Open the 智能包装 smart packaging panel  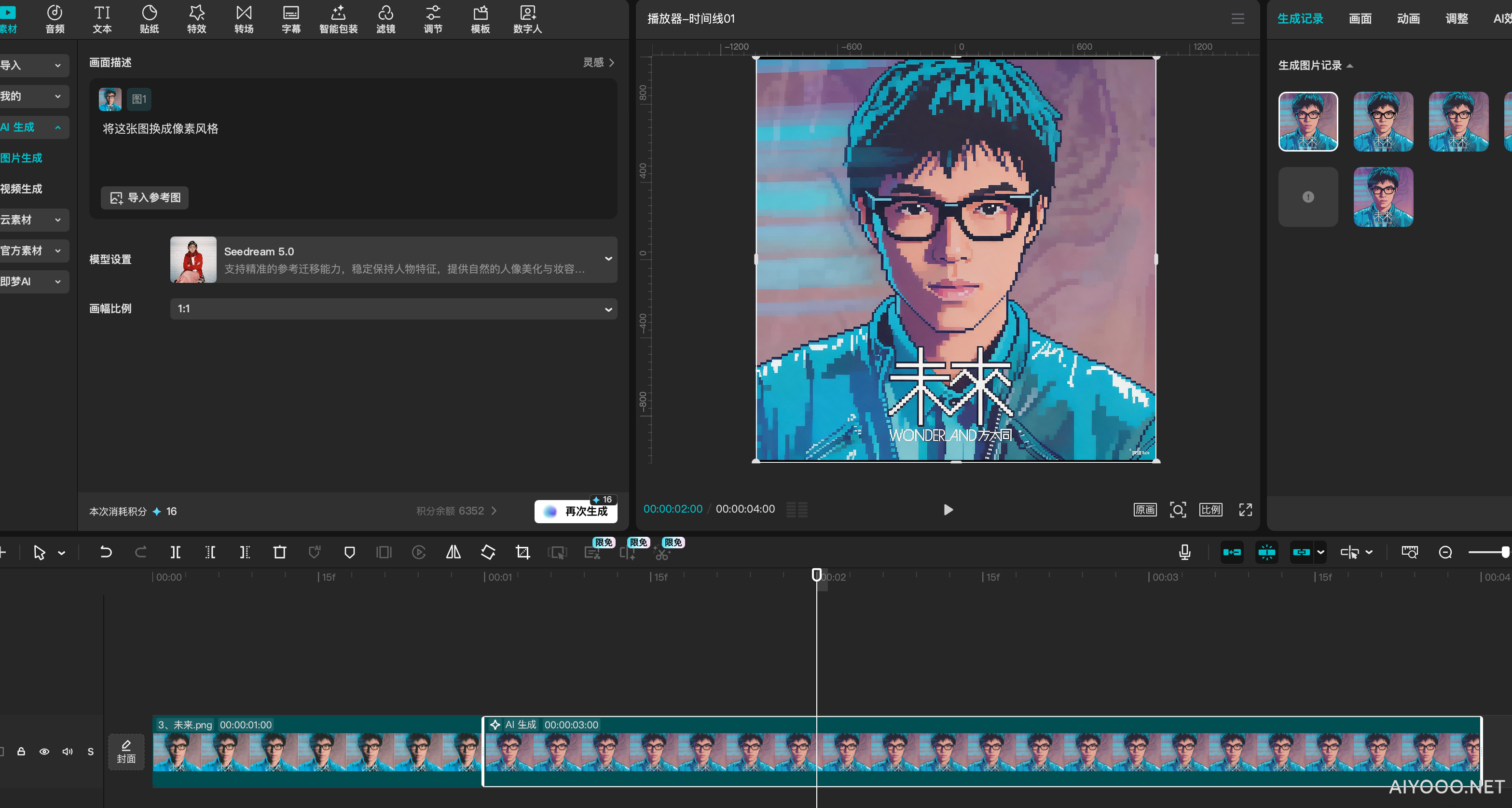pos(339,19)
